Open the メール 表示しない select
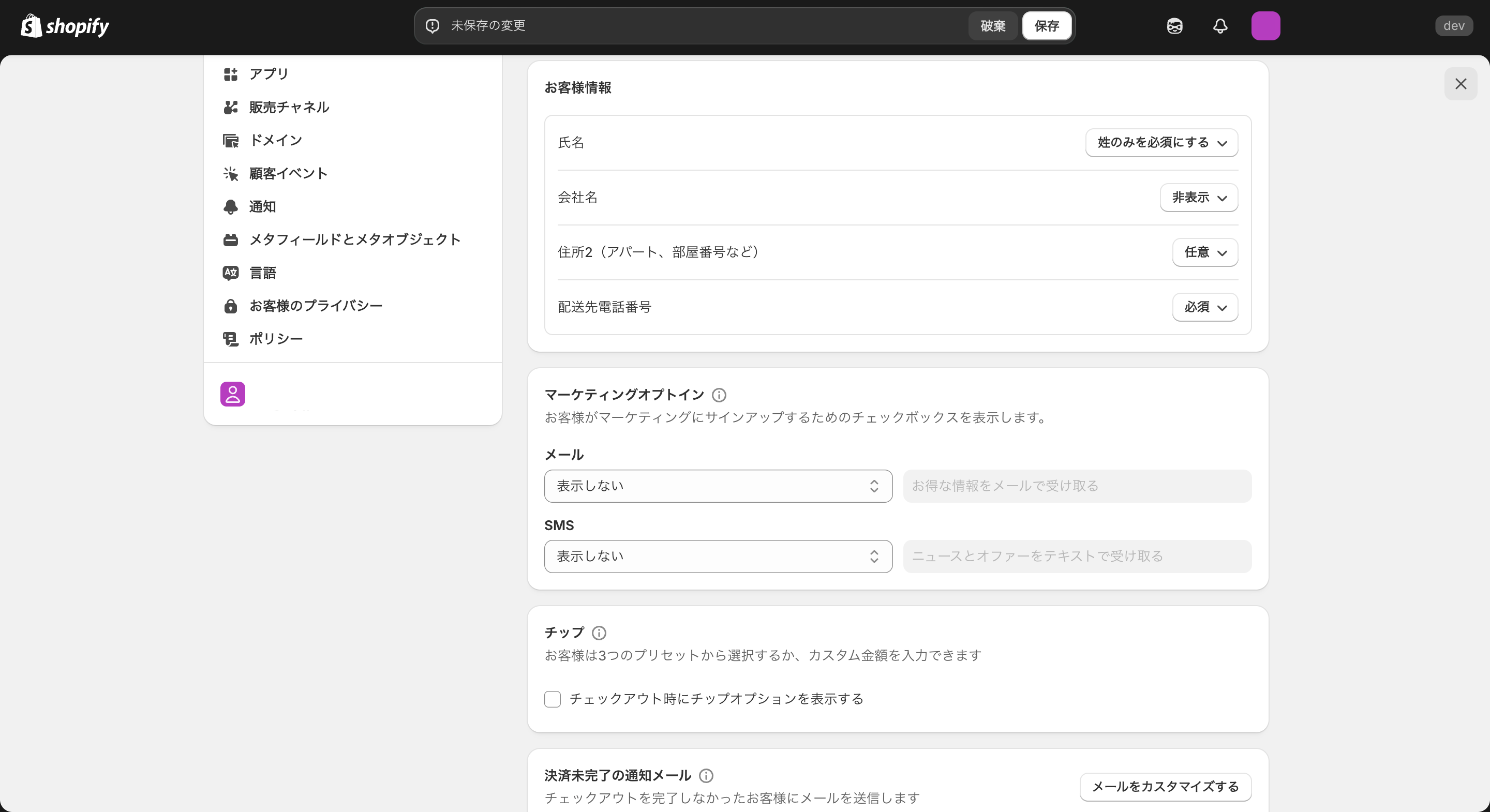The width and height of the screenshot is (1490, 812). tap(719, 486)
